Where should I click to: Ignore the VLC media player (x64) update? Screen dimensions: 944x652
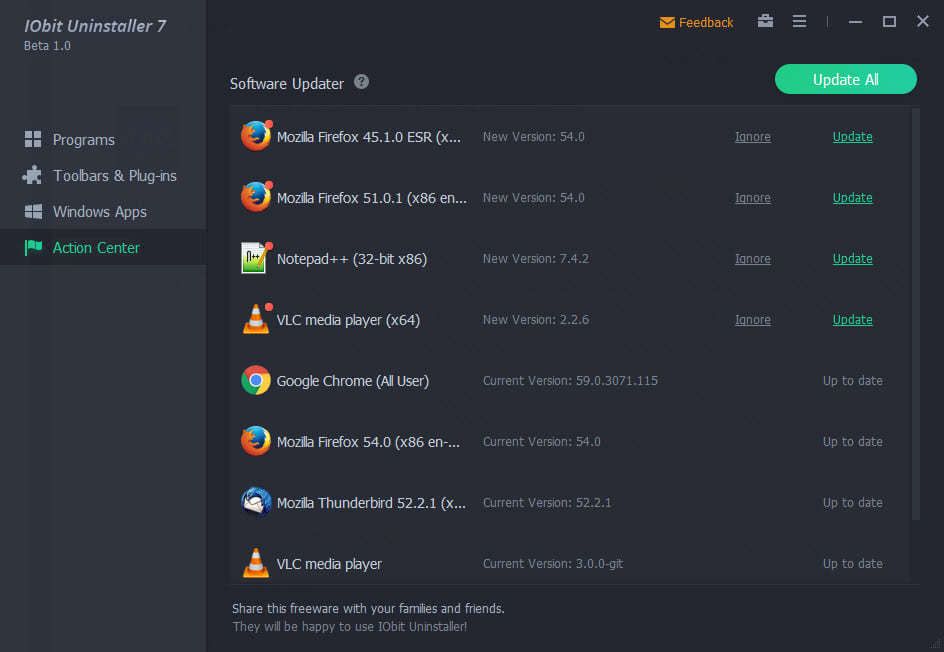coord(753,320)
